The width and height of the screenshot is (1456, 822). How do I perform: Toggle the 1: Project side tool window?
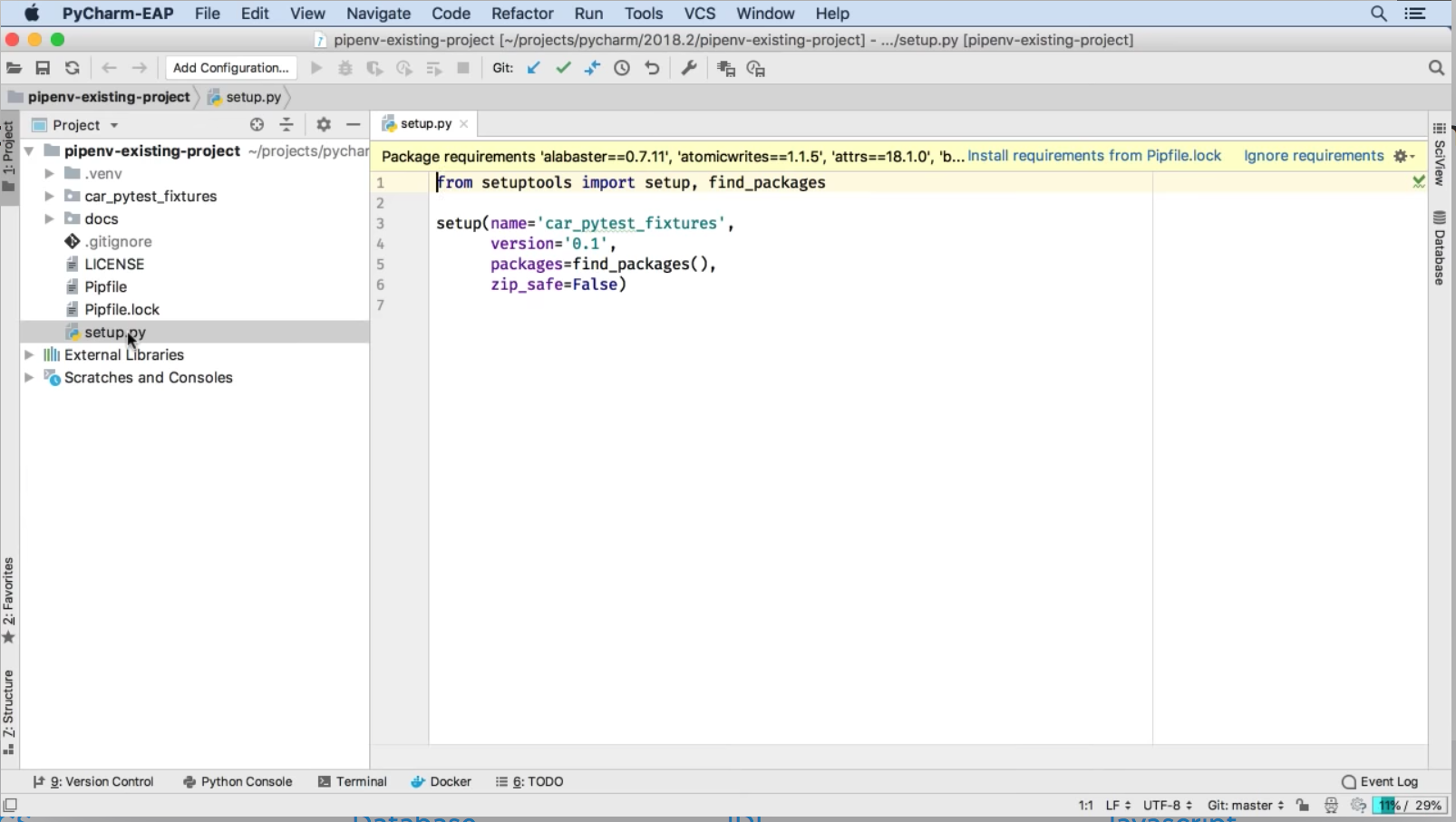9,158
